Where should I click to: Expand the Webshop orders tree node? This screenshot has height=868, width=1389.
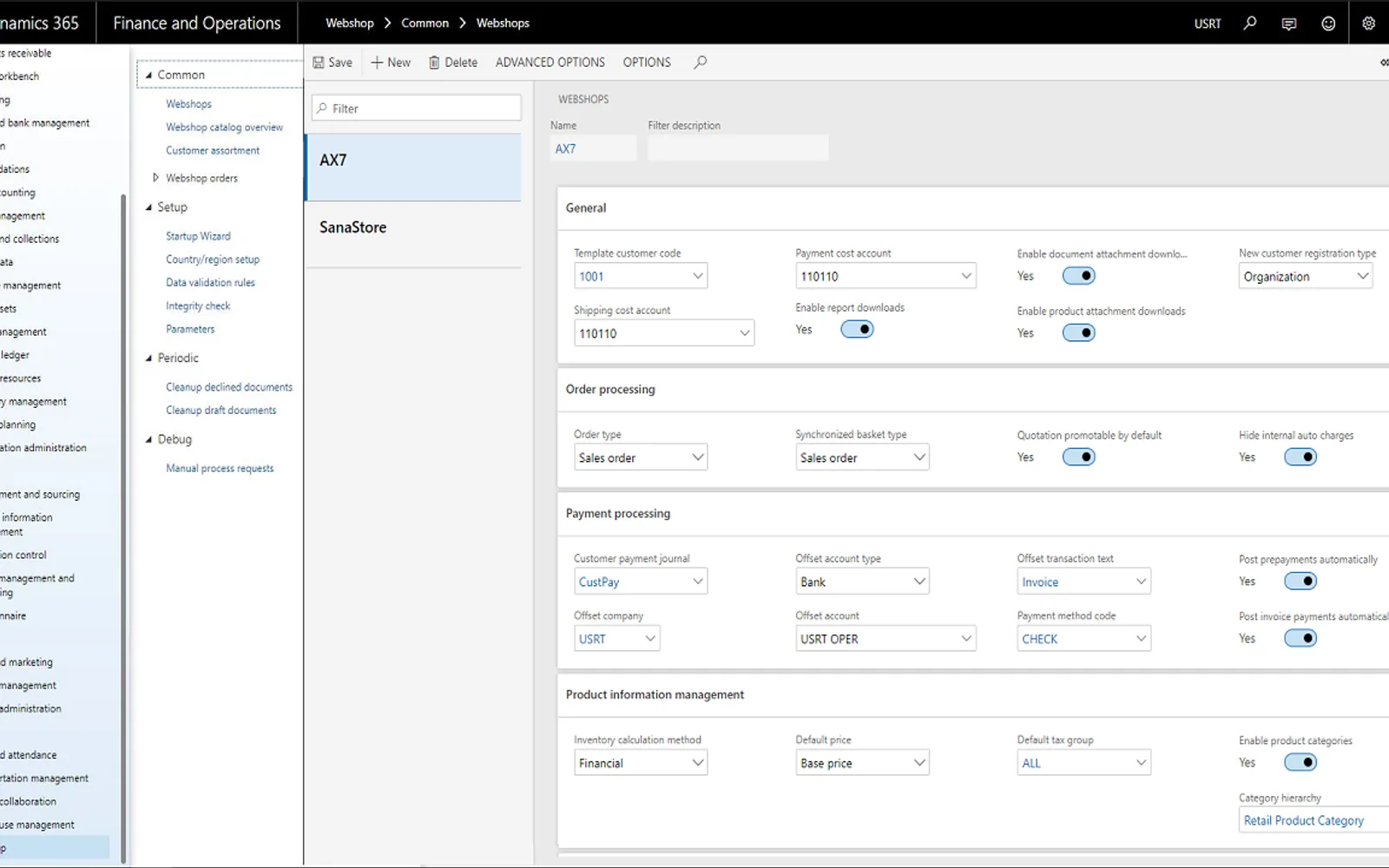coord(155,178)
